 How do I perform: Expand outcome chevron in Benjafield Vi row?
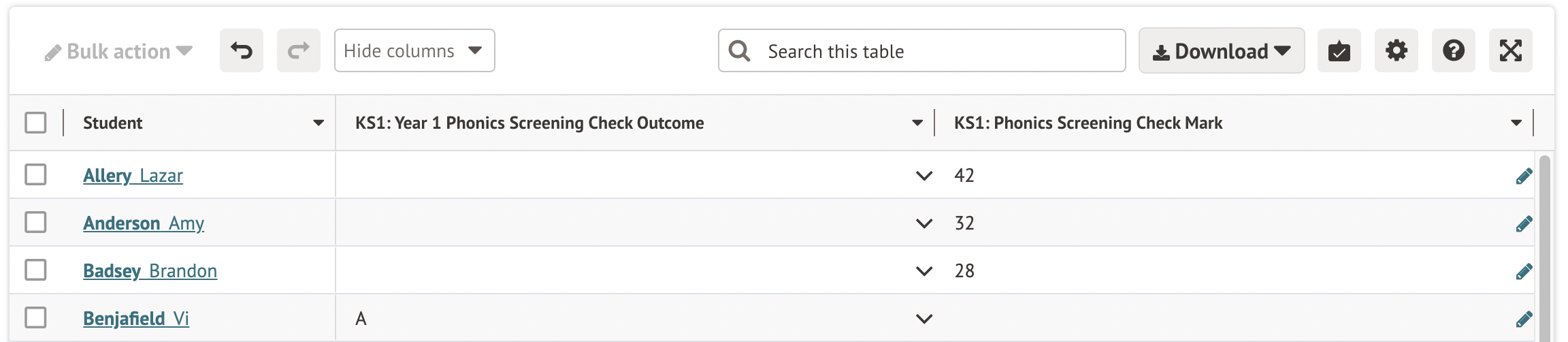924,319
